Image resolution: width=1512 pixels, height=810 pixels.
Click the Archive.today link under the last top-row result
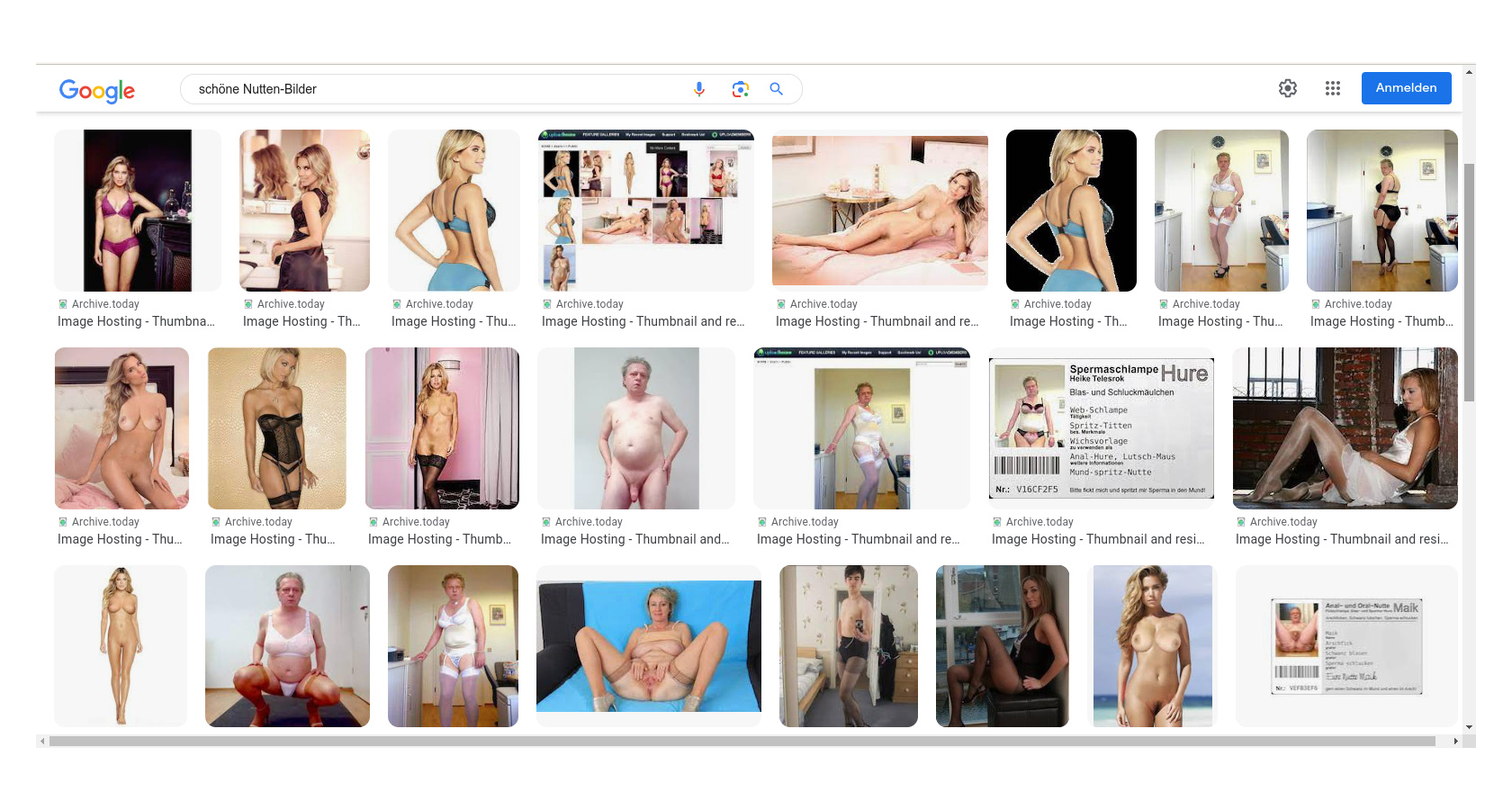1357,304
